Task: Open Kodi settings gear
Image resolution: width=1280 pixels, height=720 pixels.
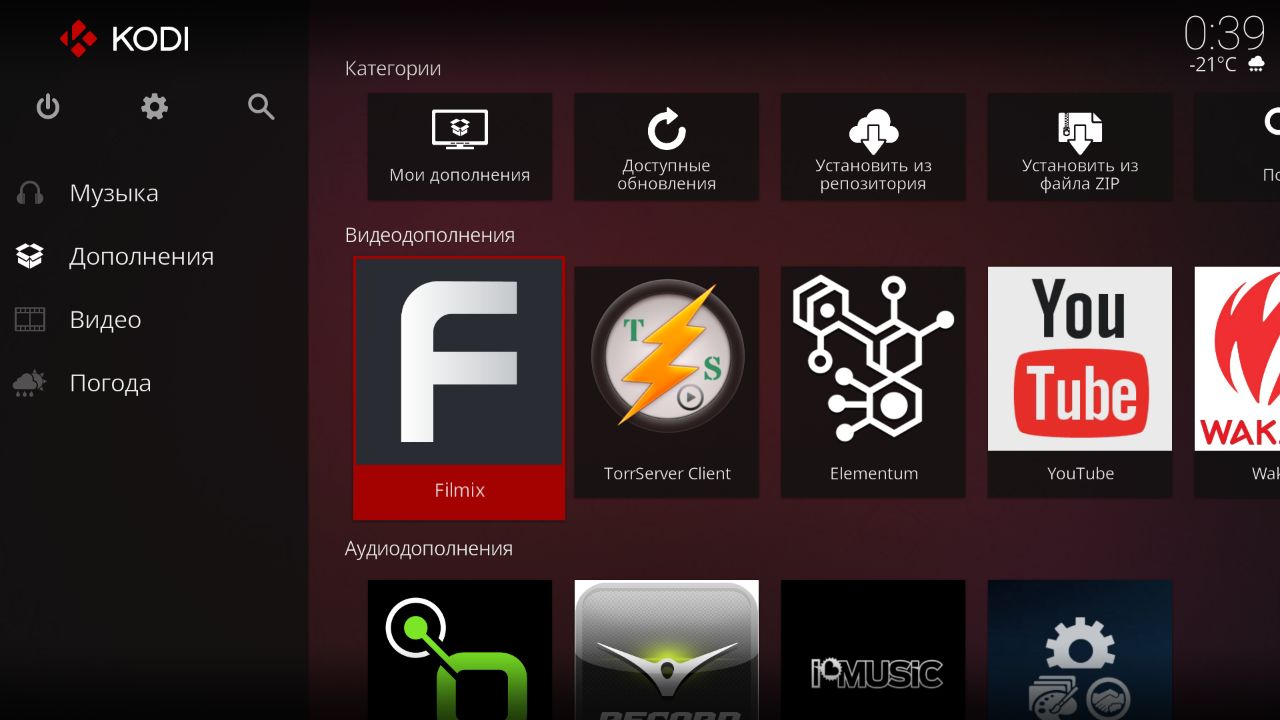Action: point(154,106)
